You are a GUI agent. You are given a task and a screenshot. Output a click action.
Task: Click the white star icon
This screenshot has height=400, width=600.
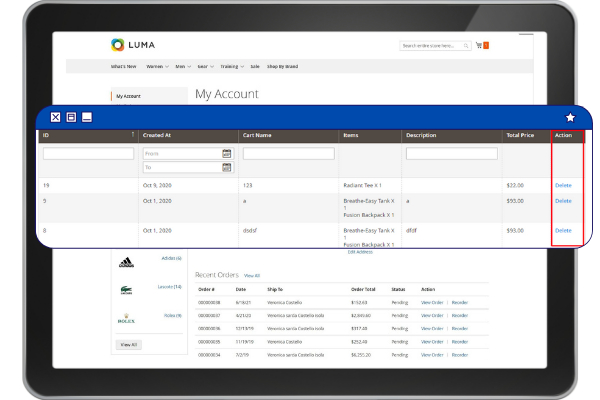point(570,117)
